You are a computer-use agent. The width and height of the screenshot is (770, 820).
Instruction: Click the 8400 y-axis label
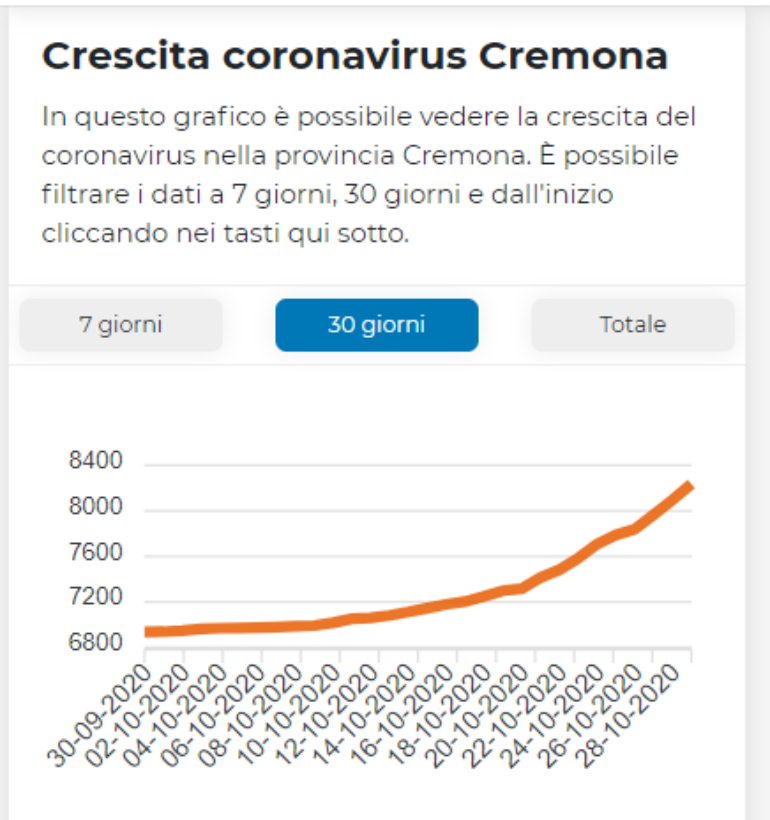click(x=96, y=462)
